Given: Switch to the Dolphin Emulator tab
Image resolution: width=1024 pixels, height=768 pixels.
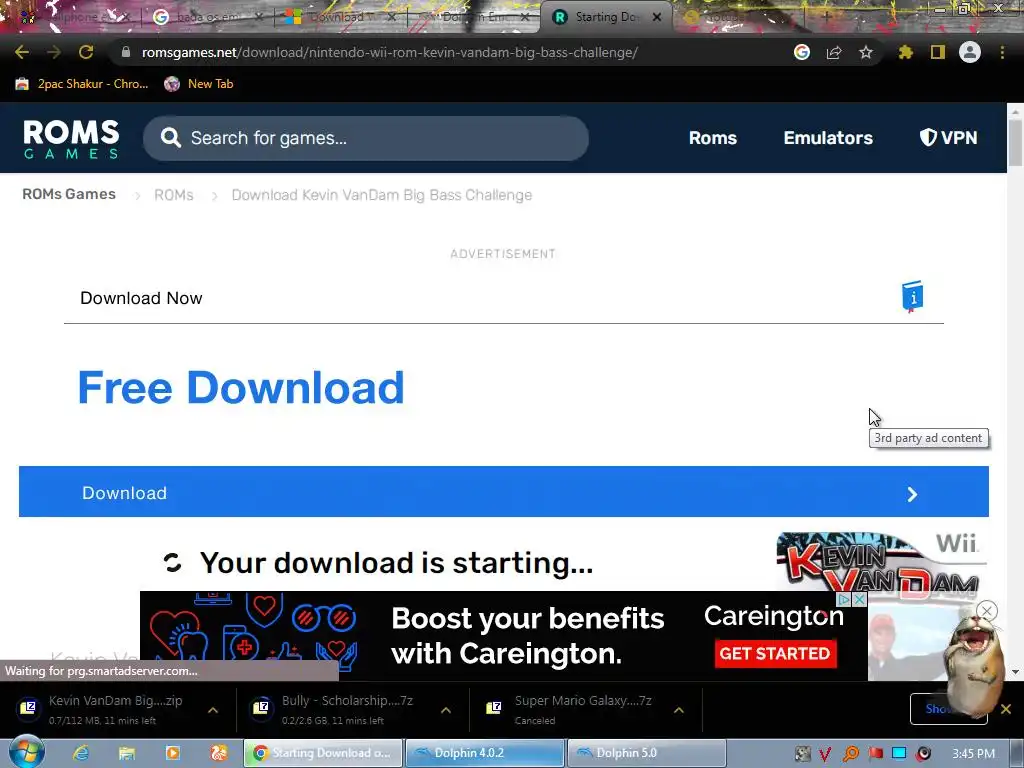Looking at the screenshot, I should [473, 17].
